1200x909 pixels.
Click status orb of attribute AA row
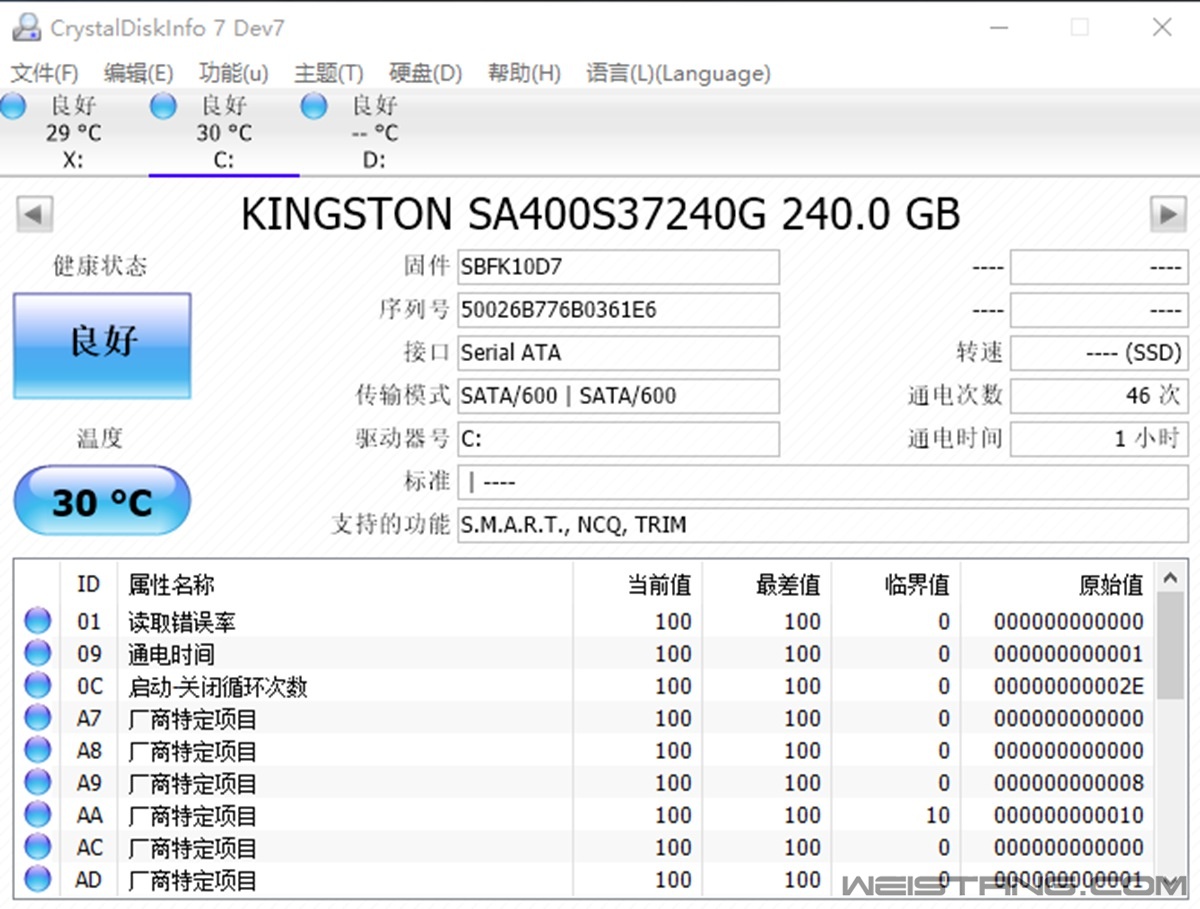tap(38, 815)
